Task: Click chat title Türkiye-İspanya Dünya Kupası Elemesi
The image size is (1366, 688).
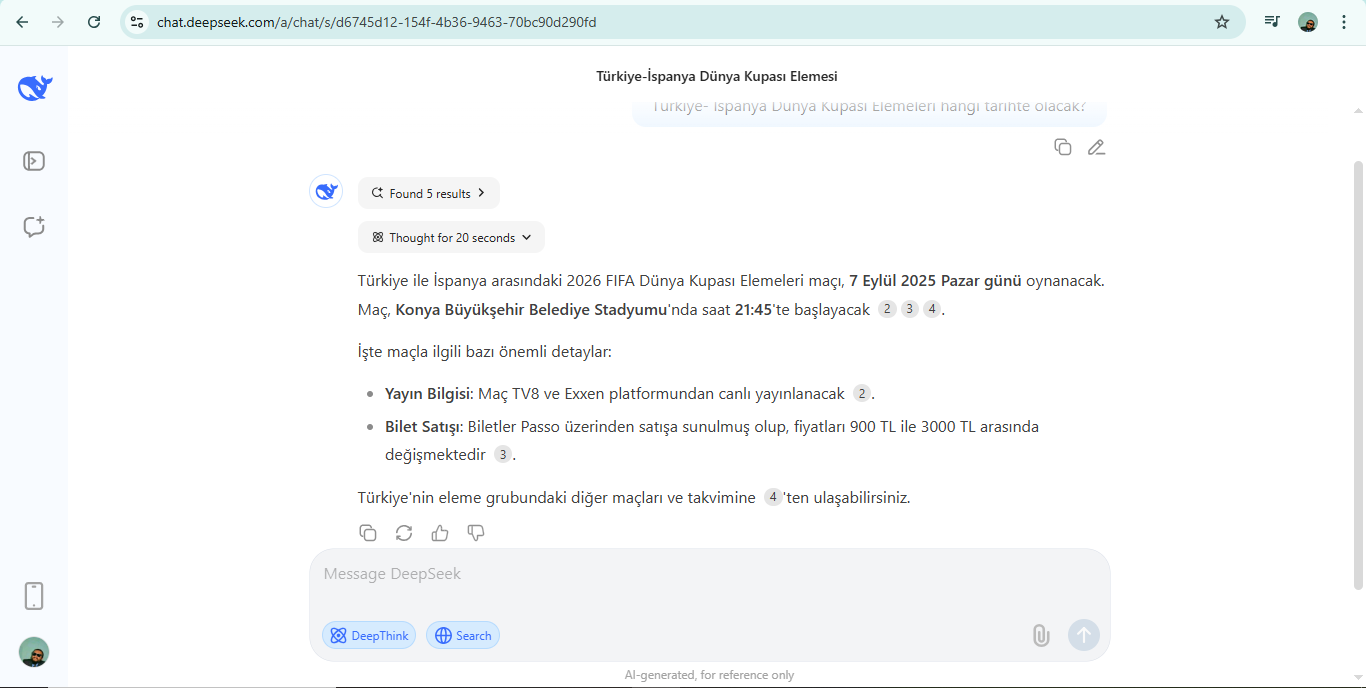Action: (x=717, y=76)
